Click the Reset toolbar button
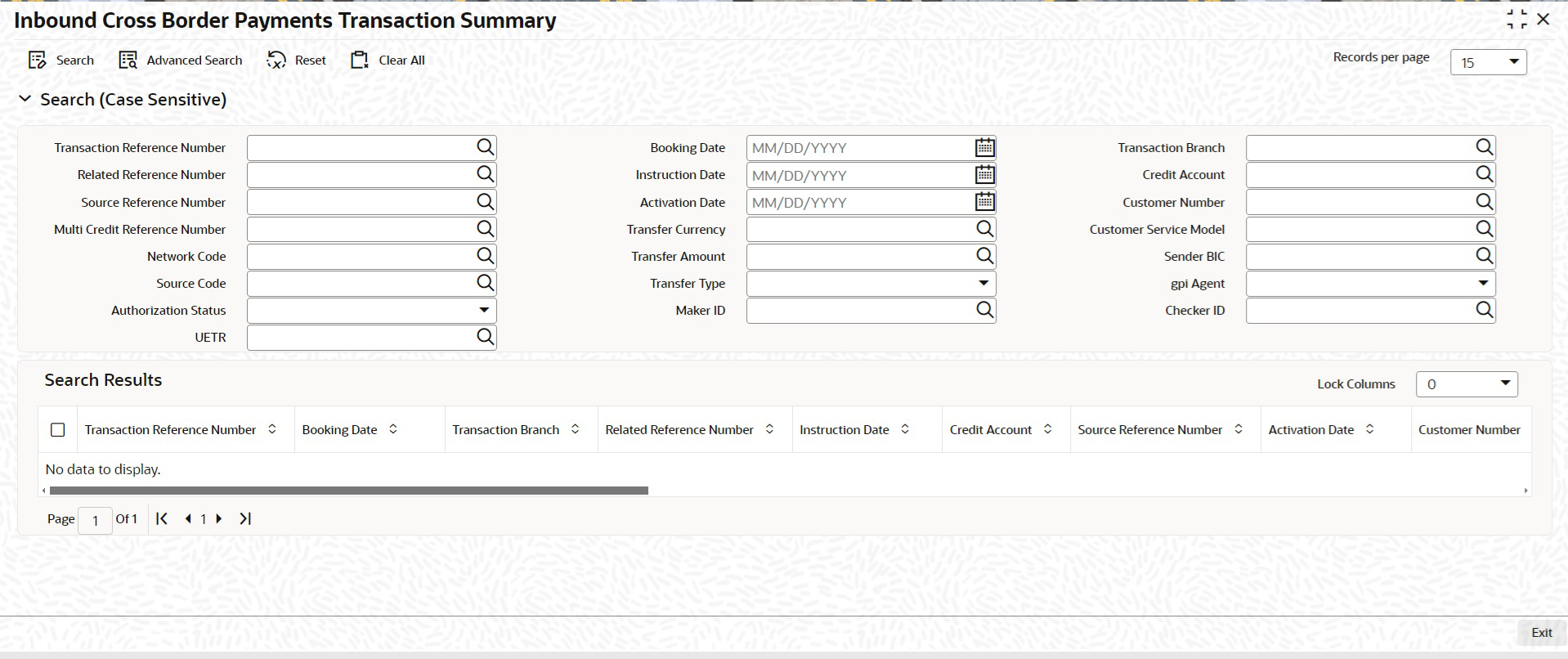 click(x=297, y=61)
